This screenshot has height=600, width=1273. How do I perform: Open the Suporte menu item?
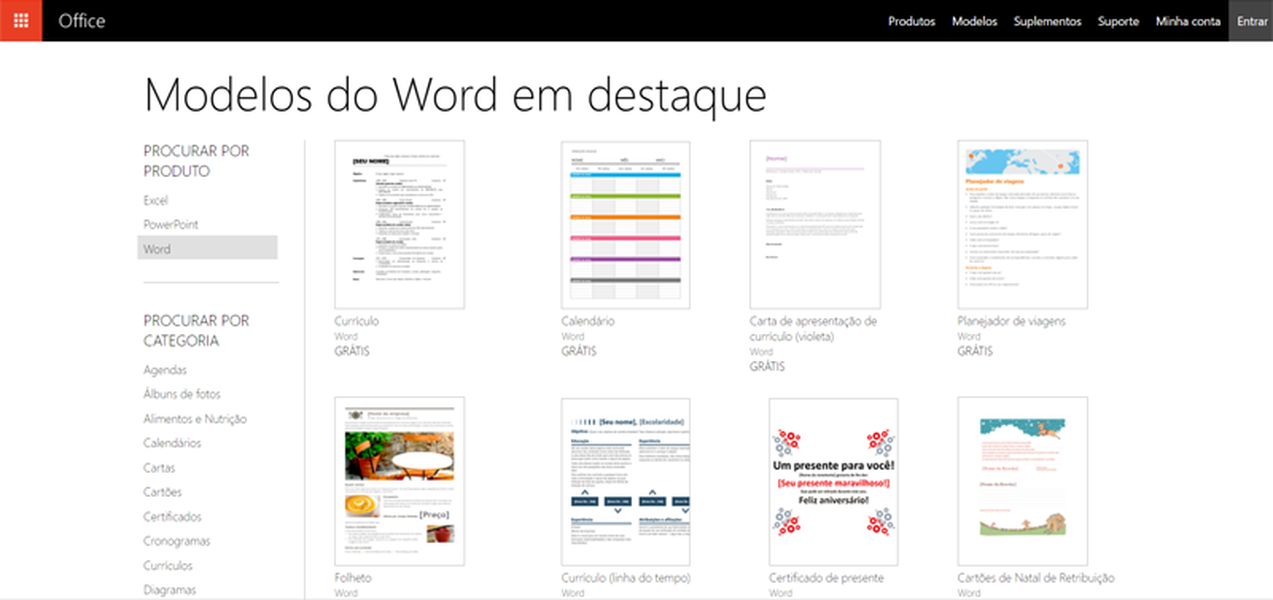(x=1118, y=21)
